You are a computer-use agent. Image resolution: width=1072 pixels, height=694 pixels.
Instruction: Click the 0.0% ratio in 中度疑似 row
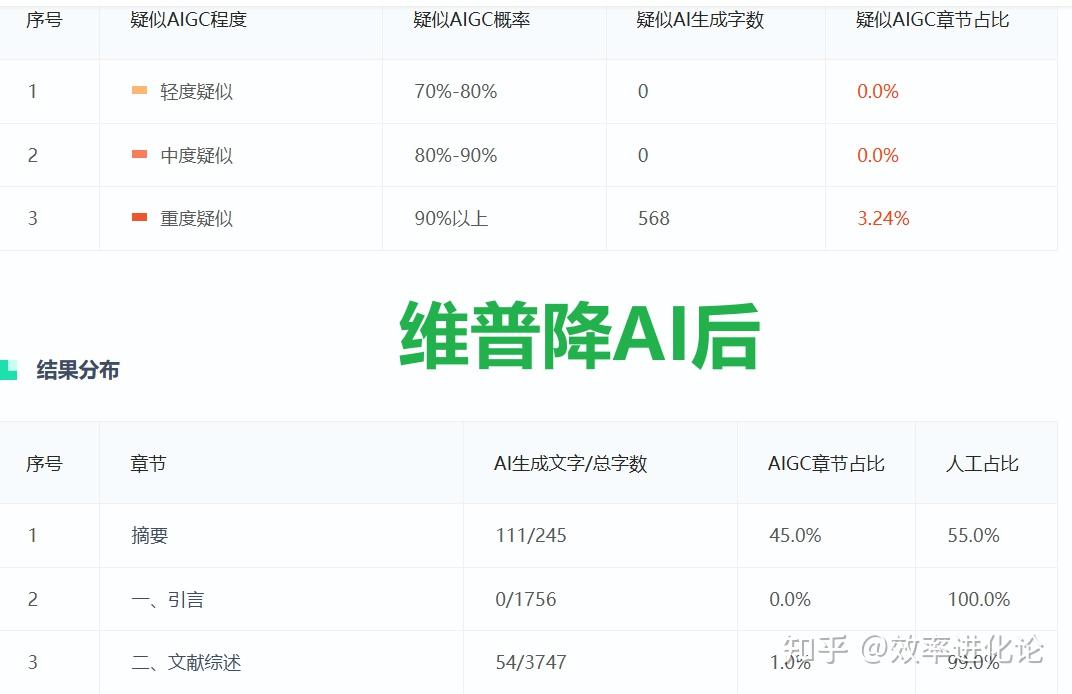pos(878,155)
